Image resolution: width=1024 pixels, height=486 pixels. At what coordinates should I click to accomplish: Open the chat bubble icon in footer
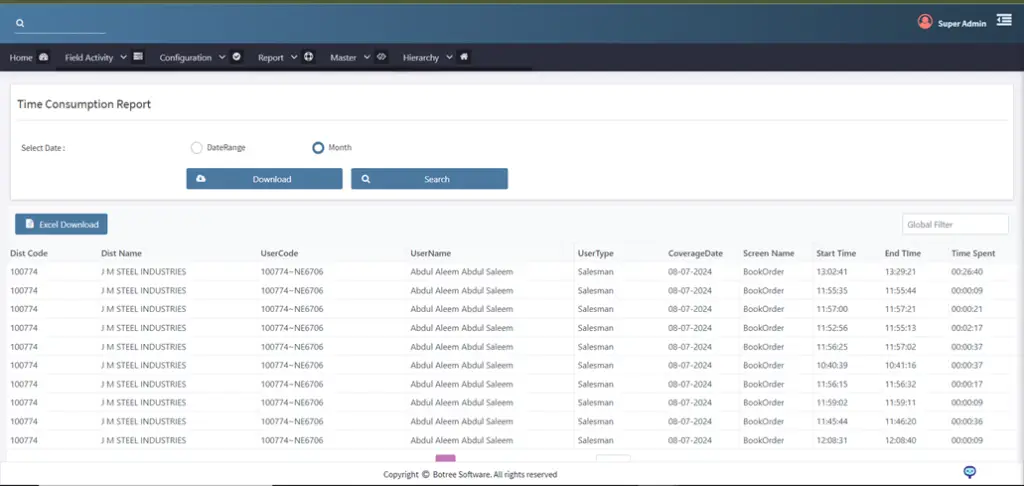click(970, 472)
